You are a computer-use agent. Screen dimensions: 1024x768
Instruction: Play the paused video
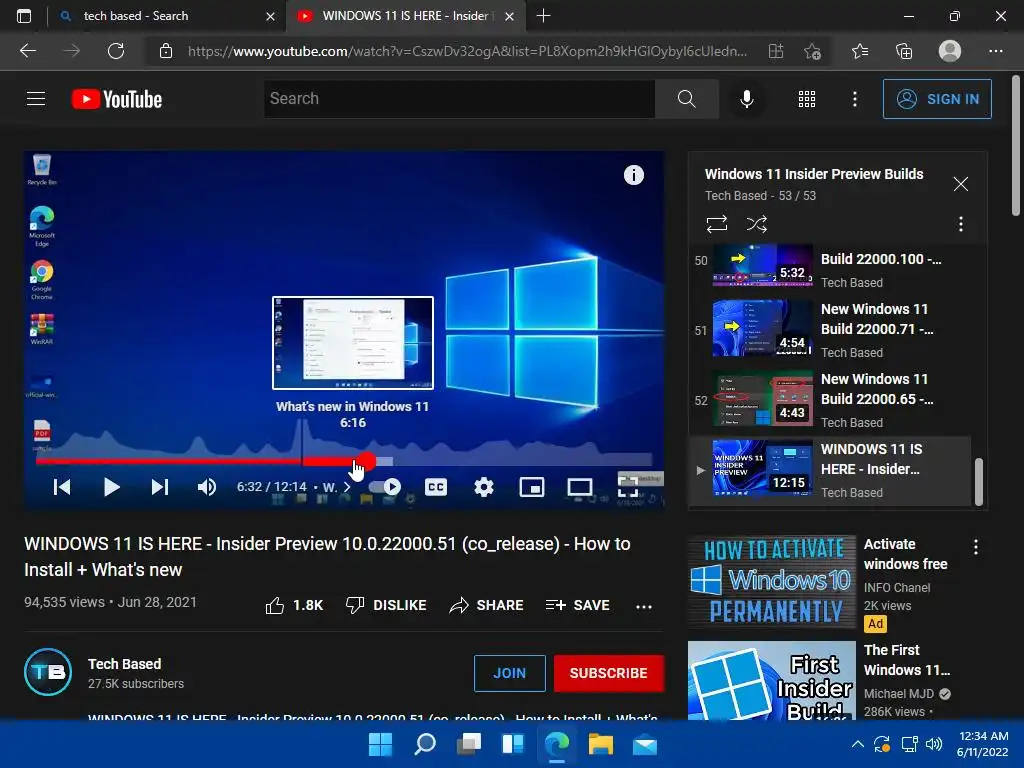pos(112,487)
